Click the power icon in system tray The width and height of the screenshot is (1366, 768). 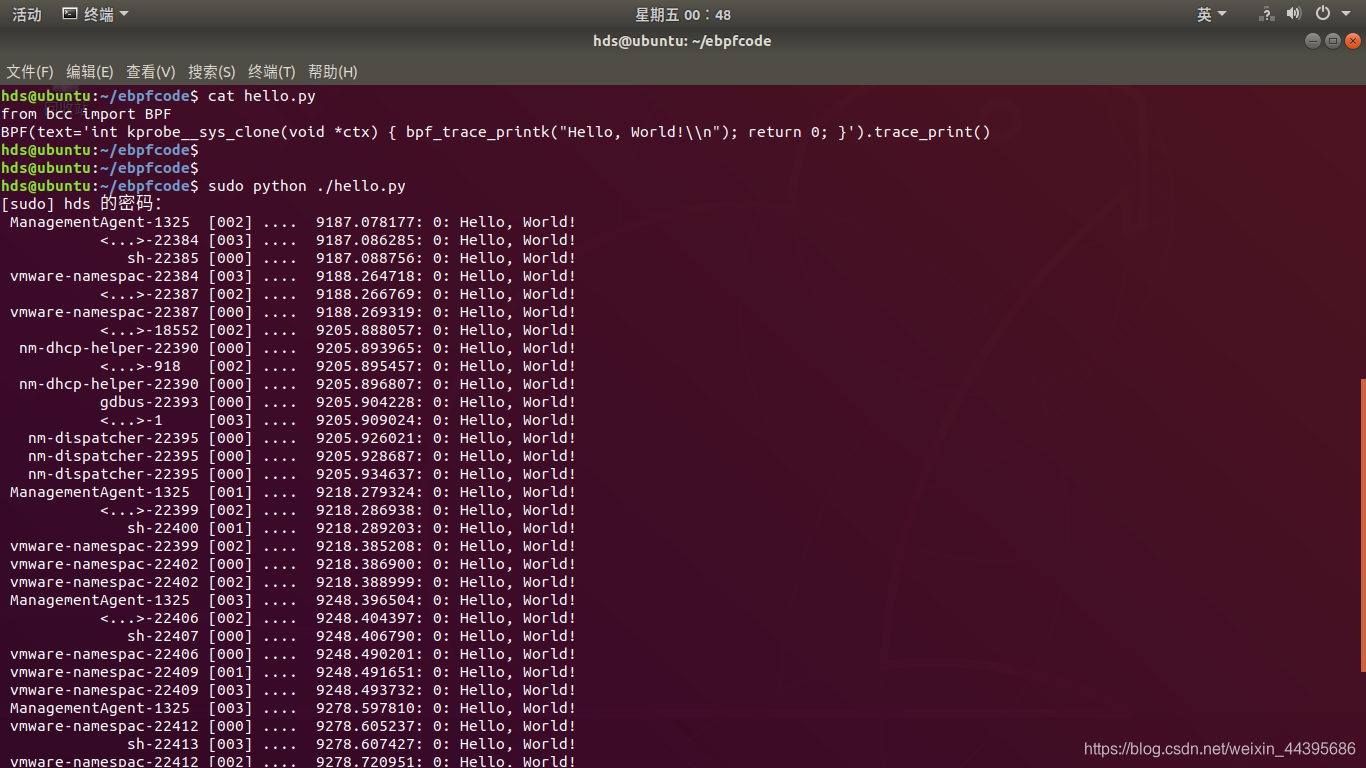[1322, 14]
